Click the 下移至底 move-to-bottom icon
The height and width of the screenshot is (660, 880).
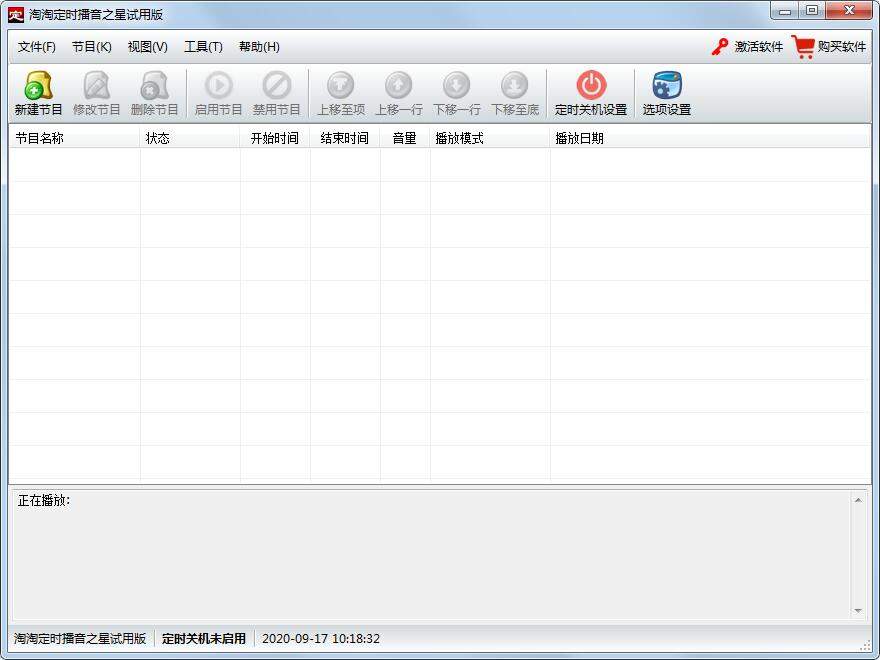(x=514, y=87)
